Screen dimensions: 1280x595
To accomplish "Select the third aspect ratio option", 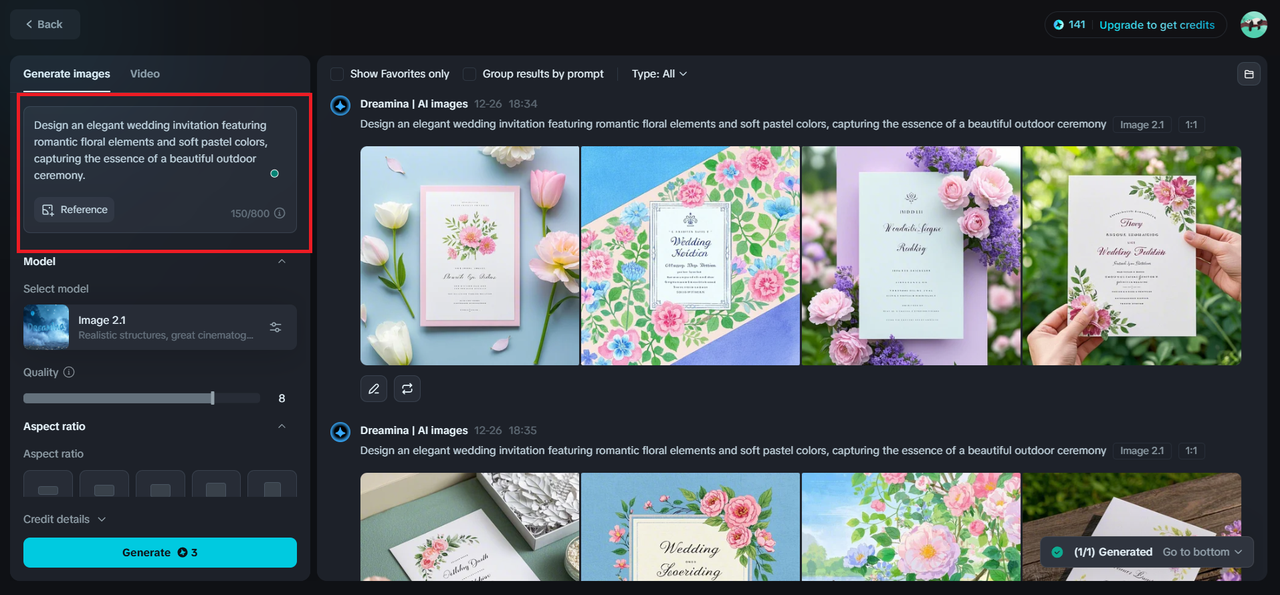I will coord(160,484).
